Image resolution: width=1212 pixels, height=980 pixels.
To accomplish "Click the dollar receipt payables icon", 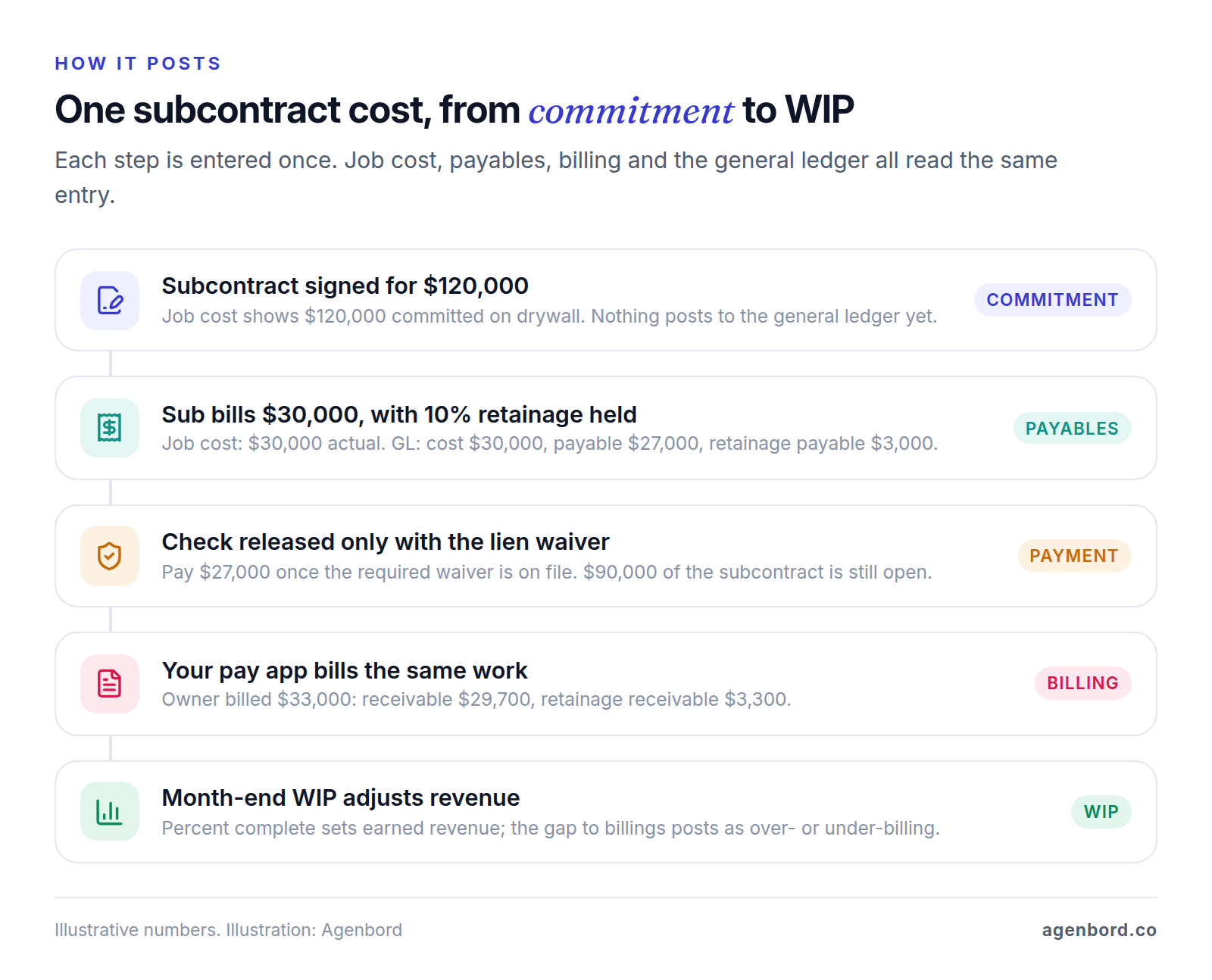I will 110,428.
